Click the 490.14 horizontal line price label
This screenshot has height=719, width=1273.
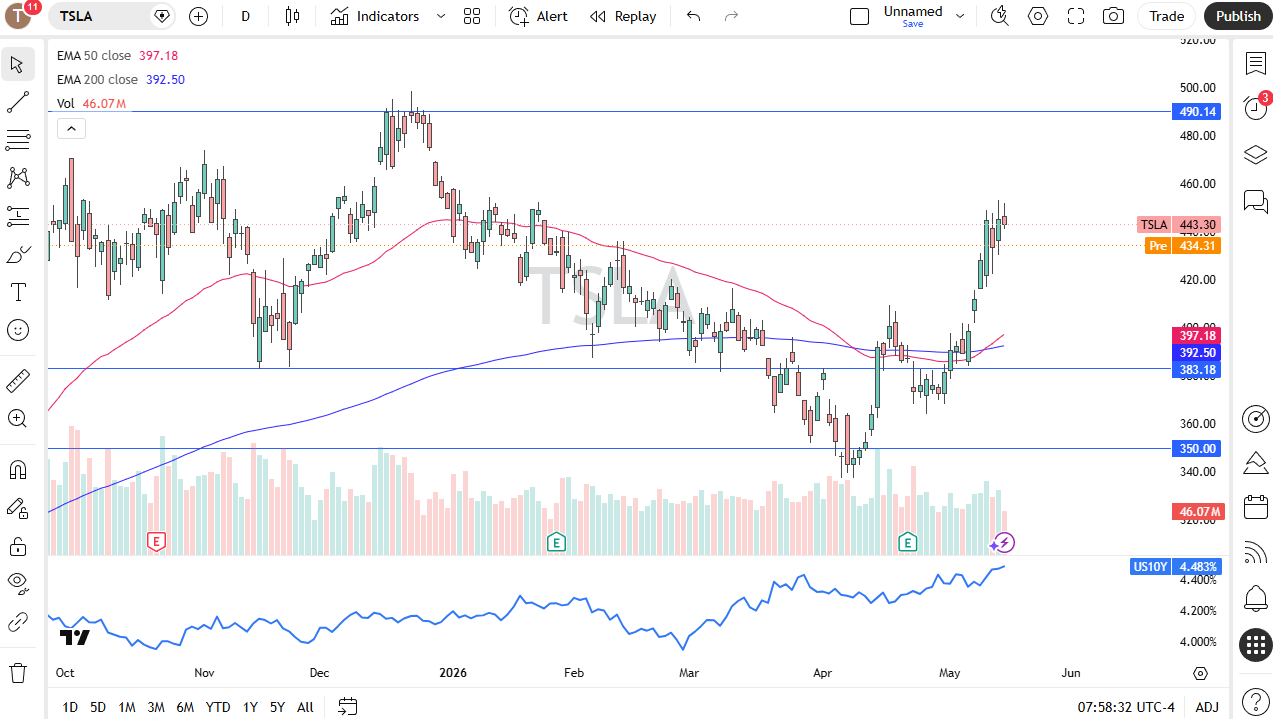click(x=1195, y=112)
